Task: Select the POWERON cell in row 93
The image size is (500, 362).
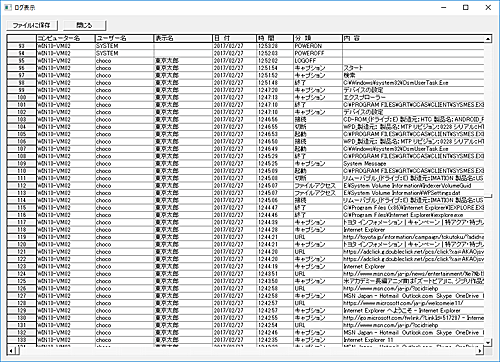Action: 318,46
